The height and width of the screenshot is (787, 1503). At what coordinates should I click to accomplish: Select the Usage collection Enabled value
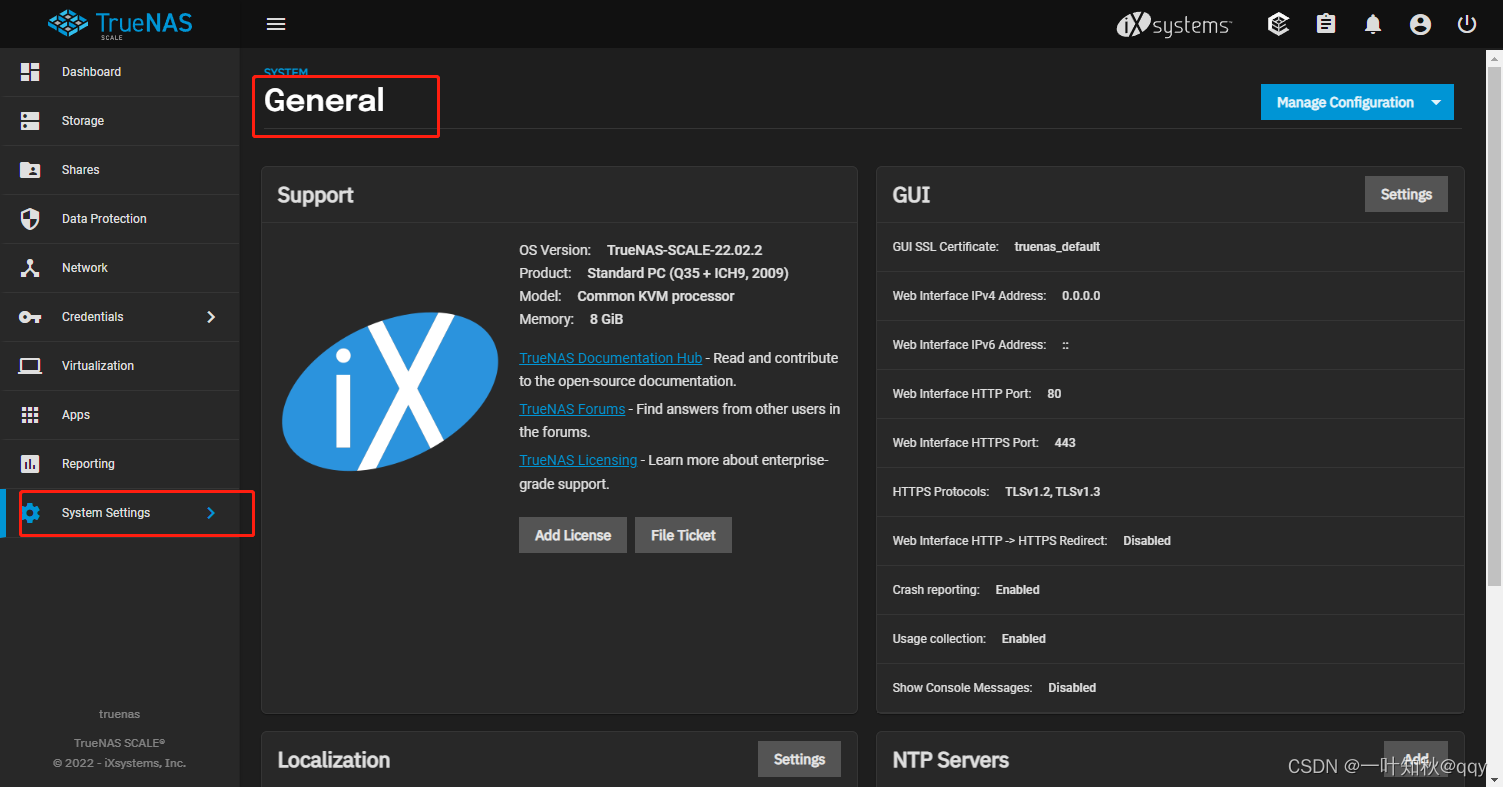(x=1024, y=639)
